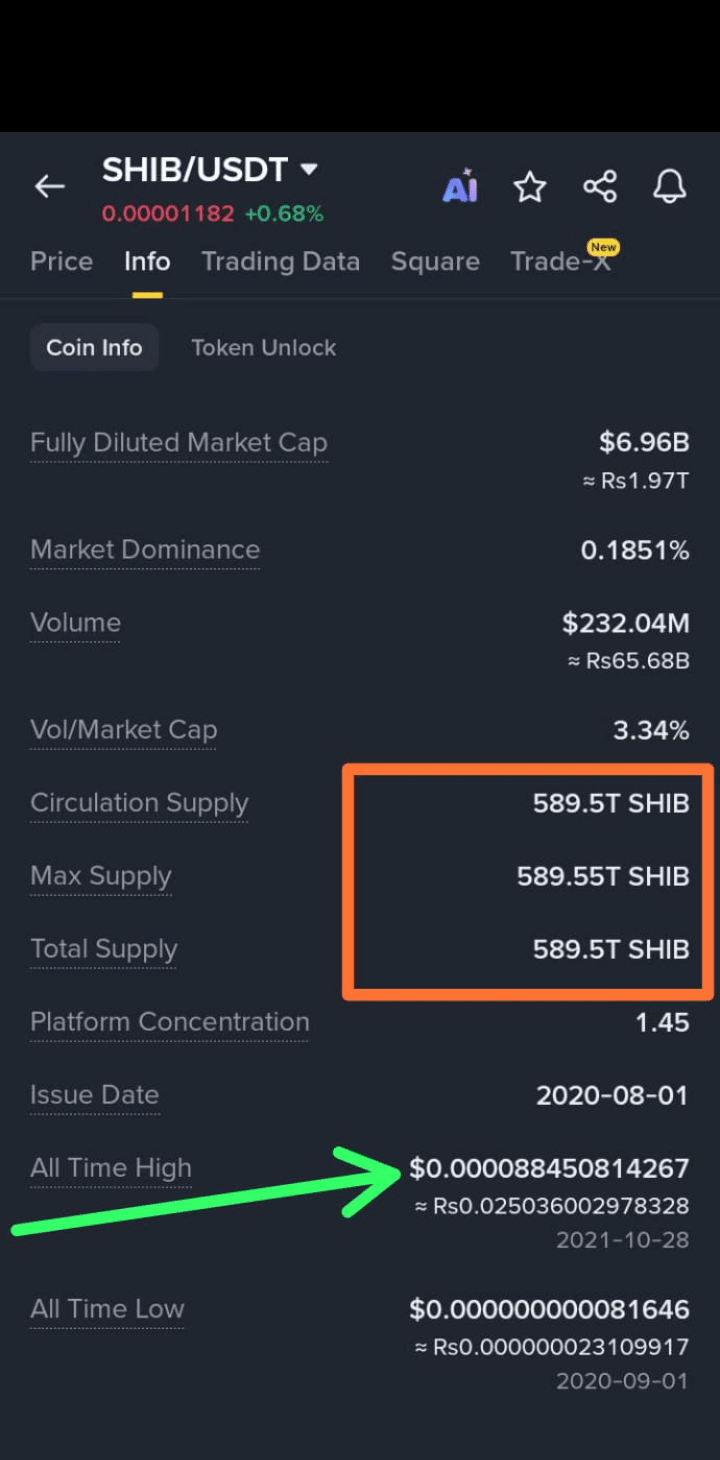Image resolution: width=720 pixels, height=1460 pixels.
Task: Switch to the Price tab
Action: click(61, 261)
